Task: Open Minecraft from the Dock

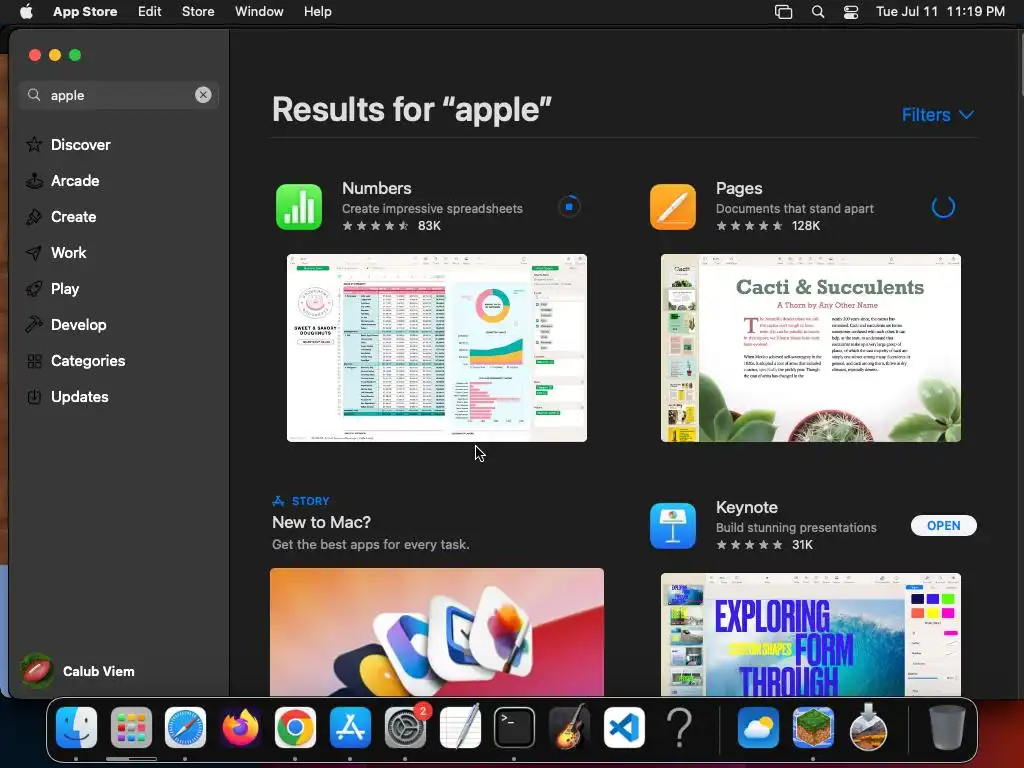Action: pyautogui.click(x=813, y=727)
